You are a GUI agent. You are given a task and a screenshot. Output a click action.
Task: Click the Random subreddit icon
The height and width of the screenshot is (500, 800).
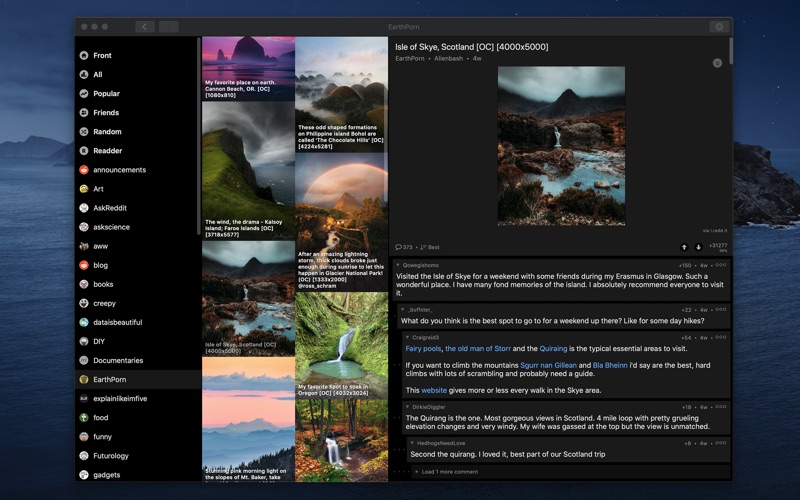[x=84, y=132]
